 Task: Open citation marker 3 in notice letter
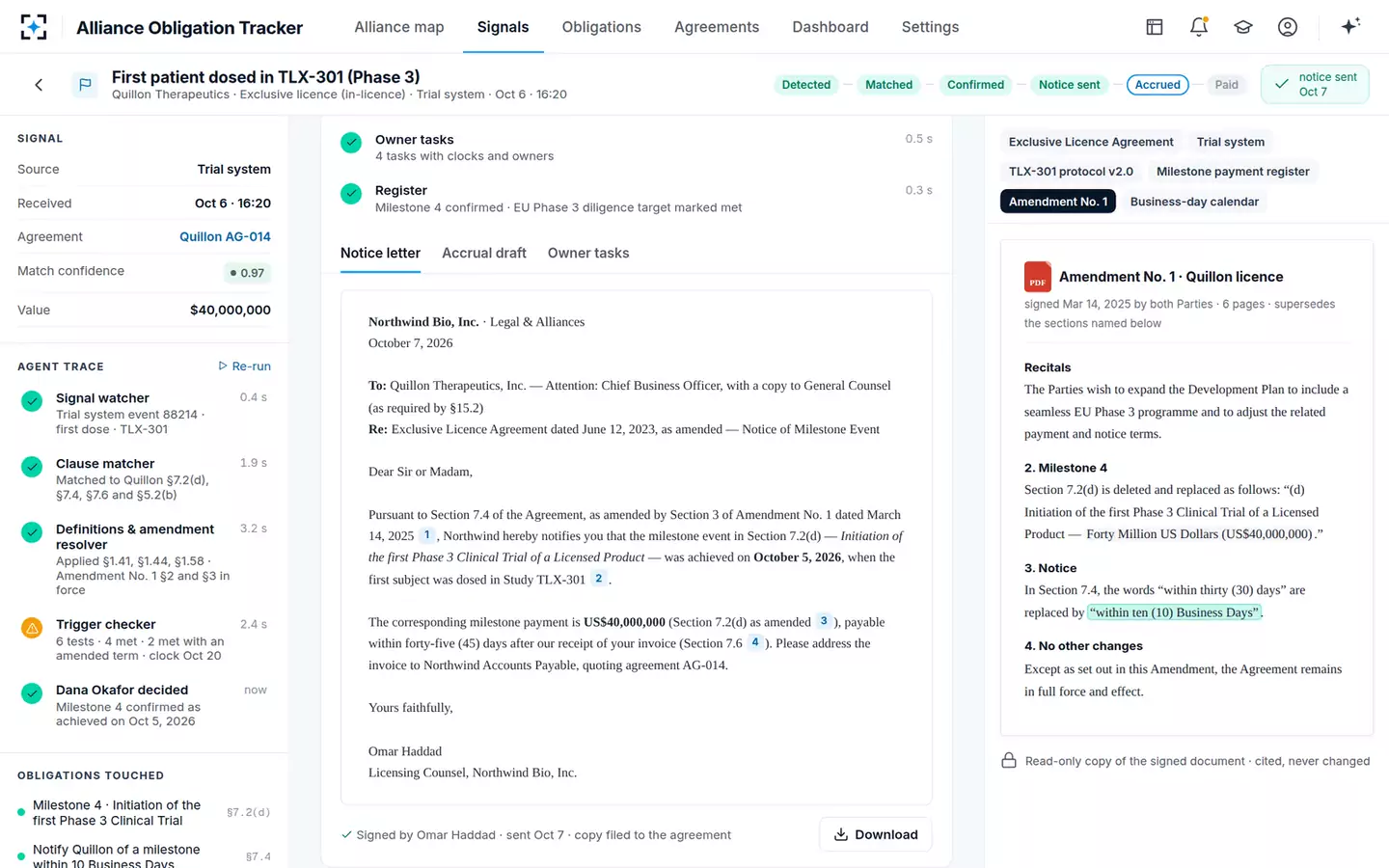[x=824, y=621]
